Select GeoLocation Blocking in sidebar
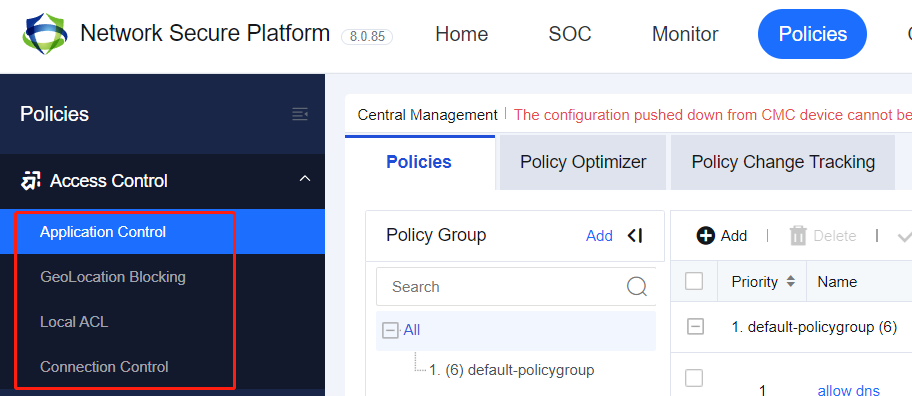 113,277
